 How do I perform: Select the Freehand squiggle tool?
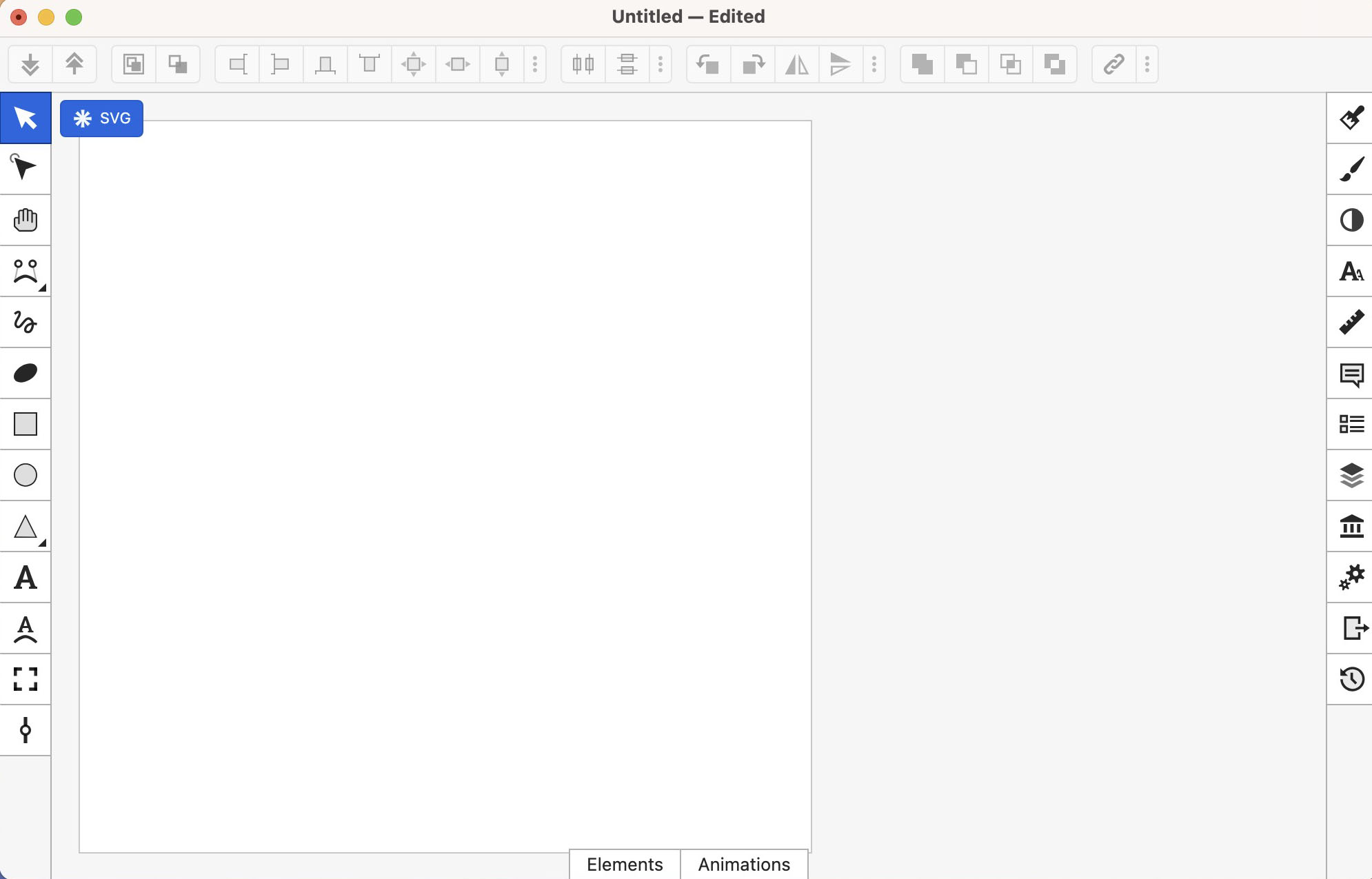pos(26,322)
